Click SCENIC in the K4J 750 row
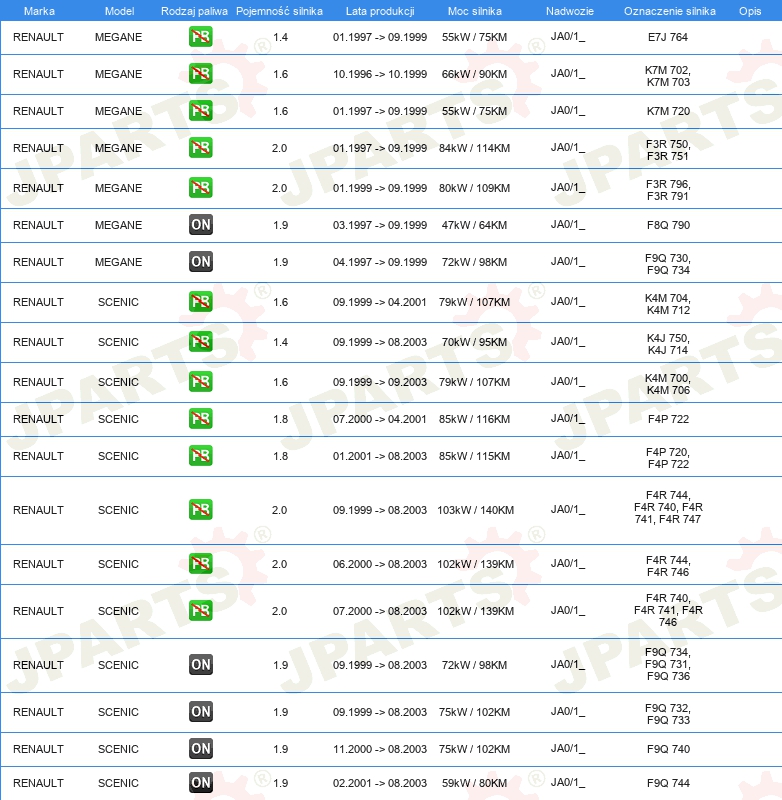782x800 pixels. point(118,342)
